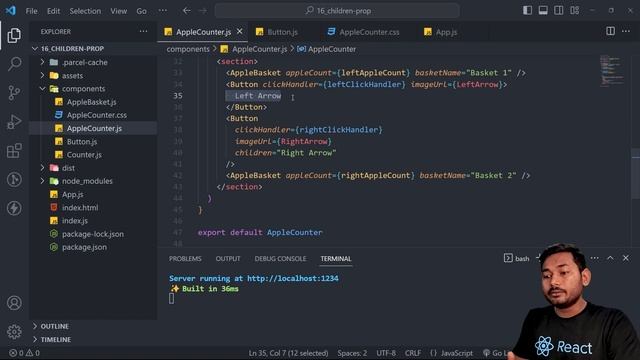Click the VS Code logo icon

click(11, 11)
